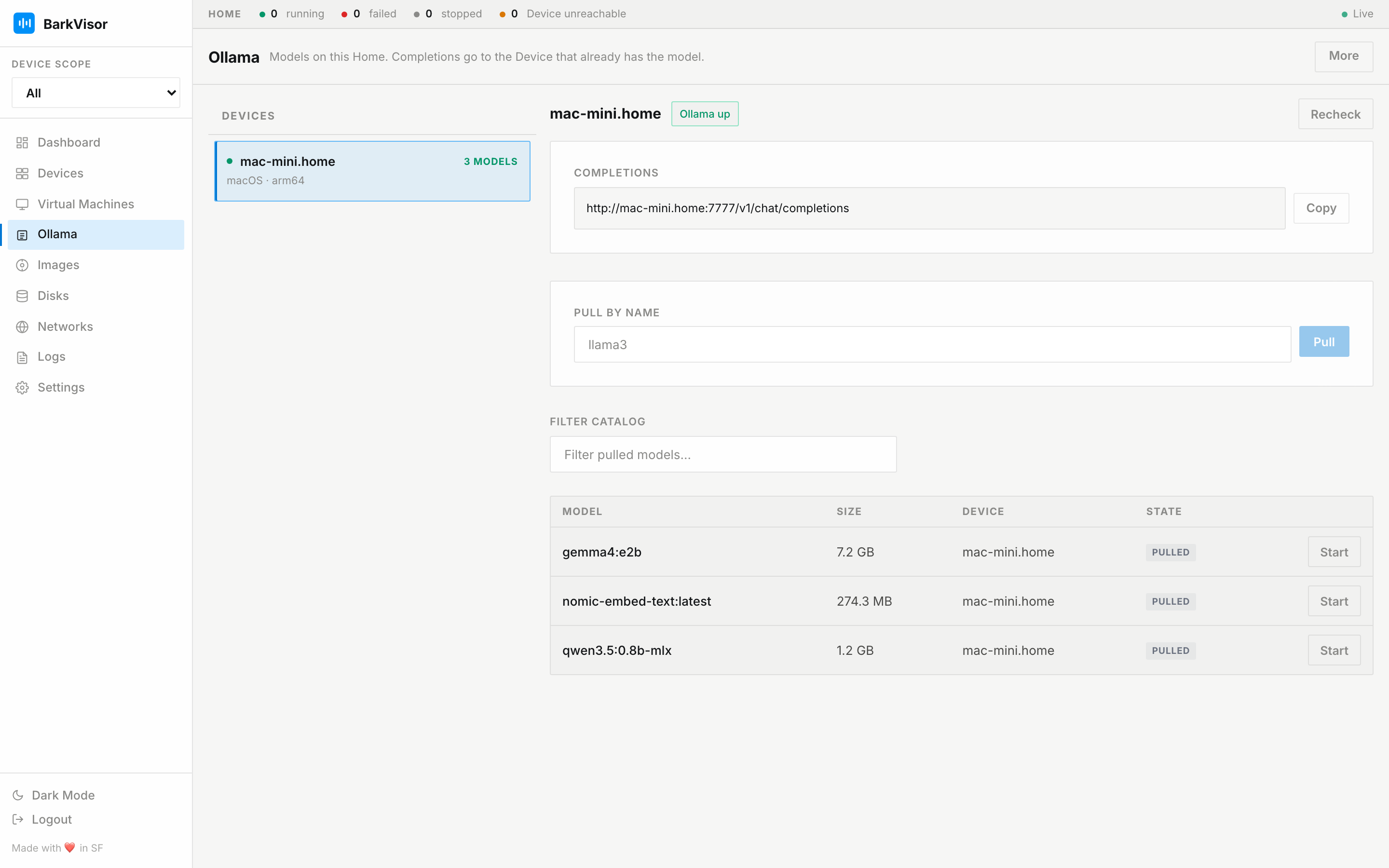View the Logs label in sidebar
Image resolution: width=1389 pixels, height=868 pixels.
point(51,356)
